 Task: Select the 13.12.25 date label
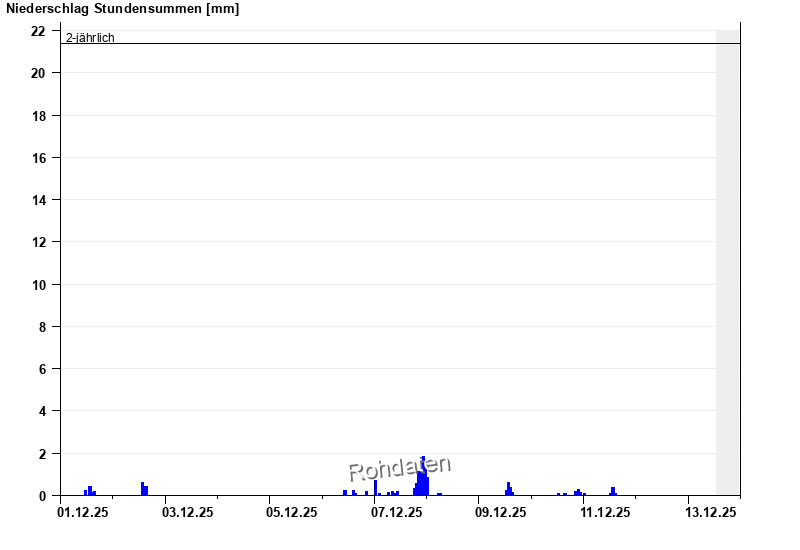click(710, 513)
